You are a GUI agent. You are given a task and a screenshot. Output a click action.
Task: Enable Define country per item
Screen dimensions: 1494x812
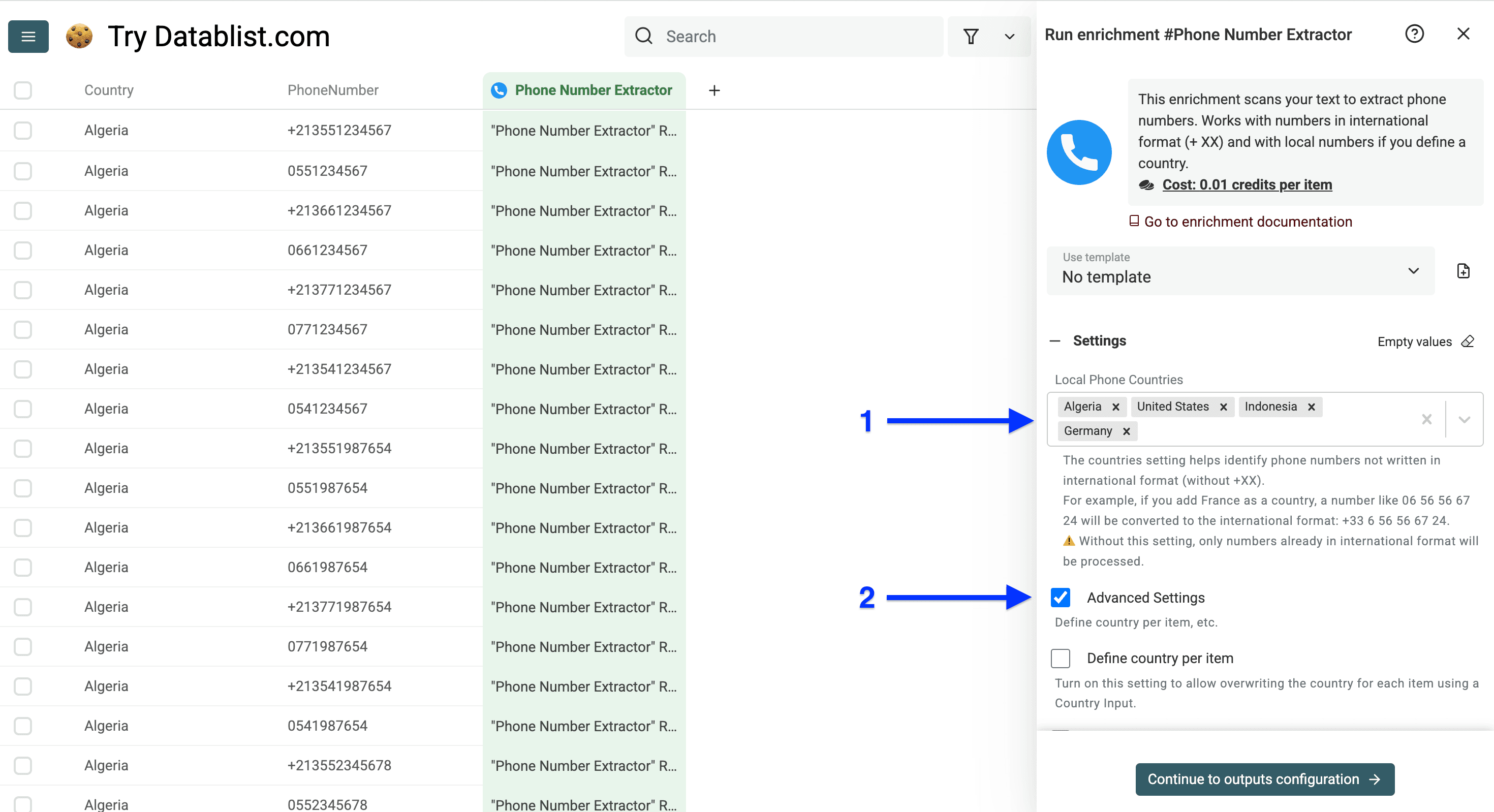[x=1061, y=659]
